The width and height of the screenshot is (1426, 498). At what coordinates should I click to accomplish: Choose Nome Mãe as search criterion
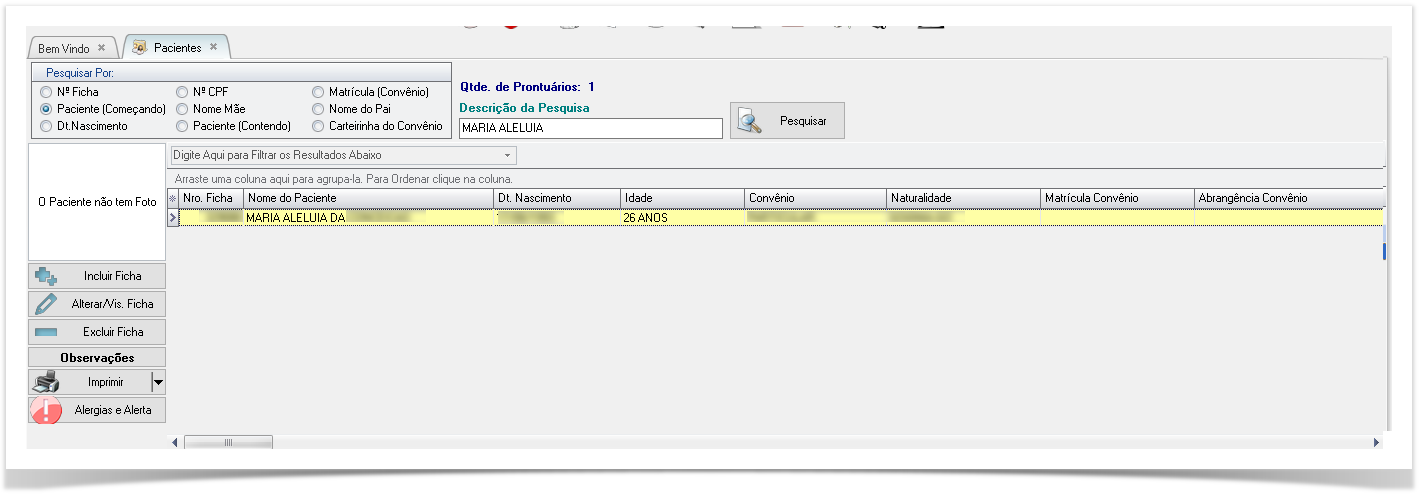[183, 109]
